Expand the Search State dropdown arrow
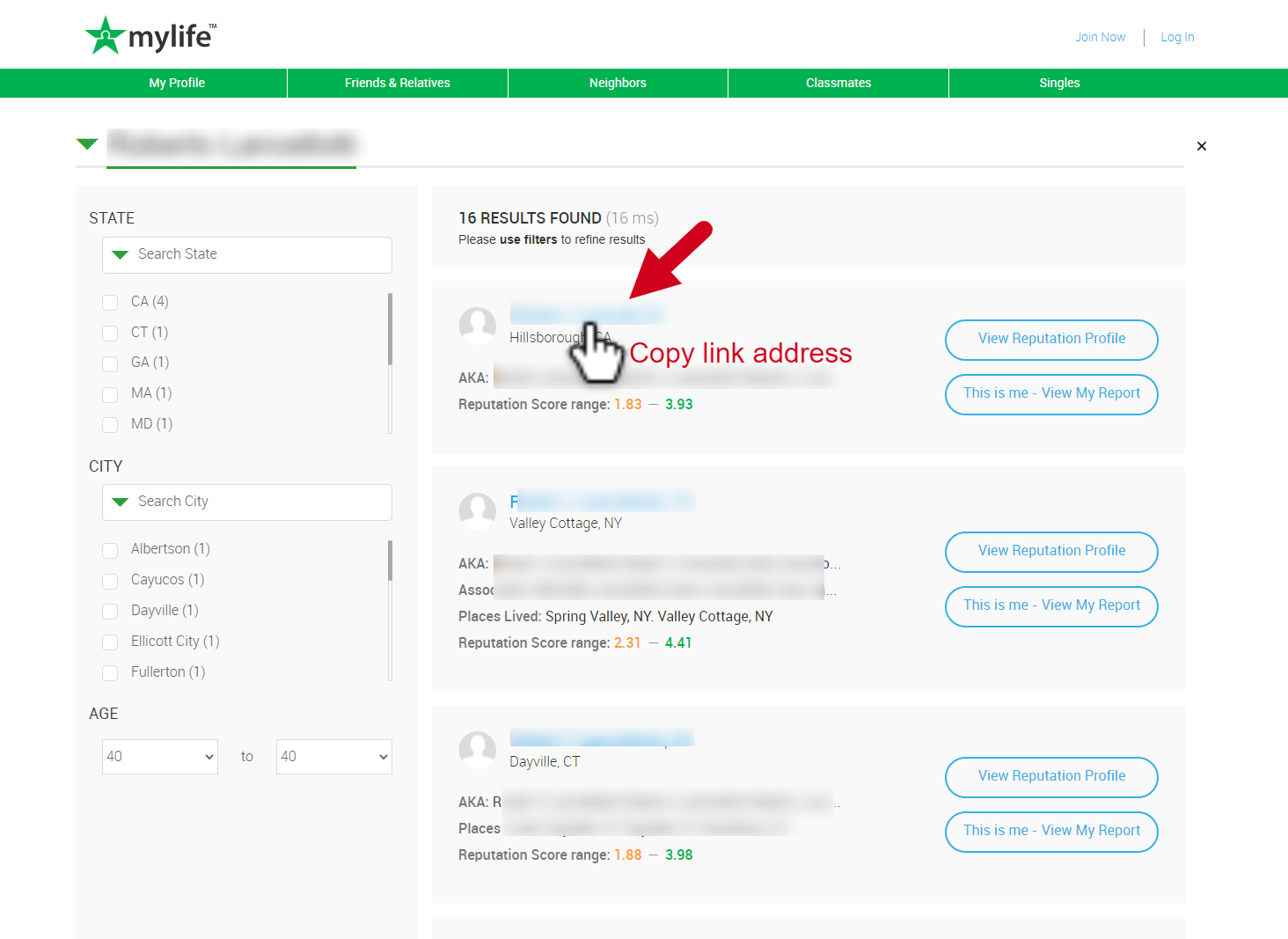Viewport: 1288px width, 939px height. click(x=121, y=254)
